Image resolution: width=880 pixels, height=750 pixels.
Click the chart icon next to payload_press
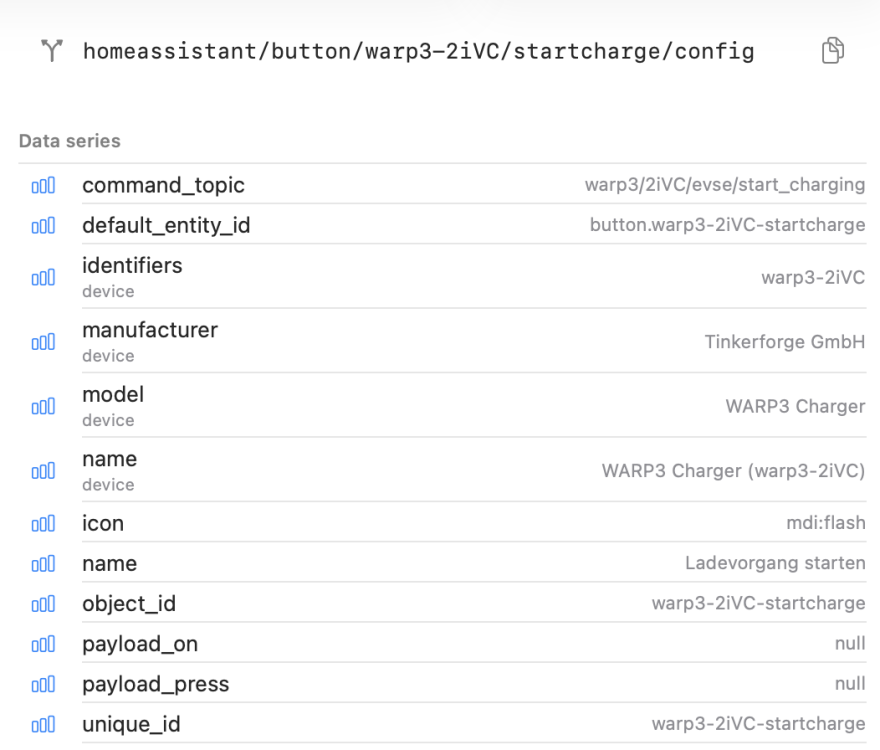click(x=43, y=684)
